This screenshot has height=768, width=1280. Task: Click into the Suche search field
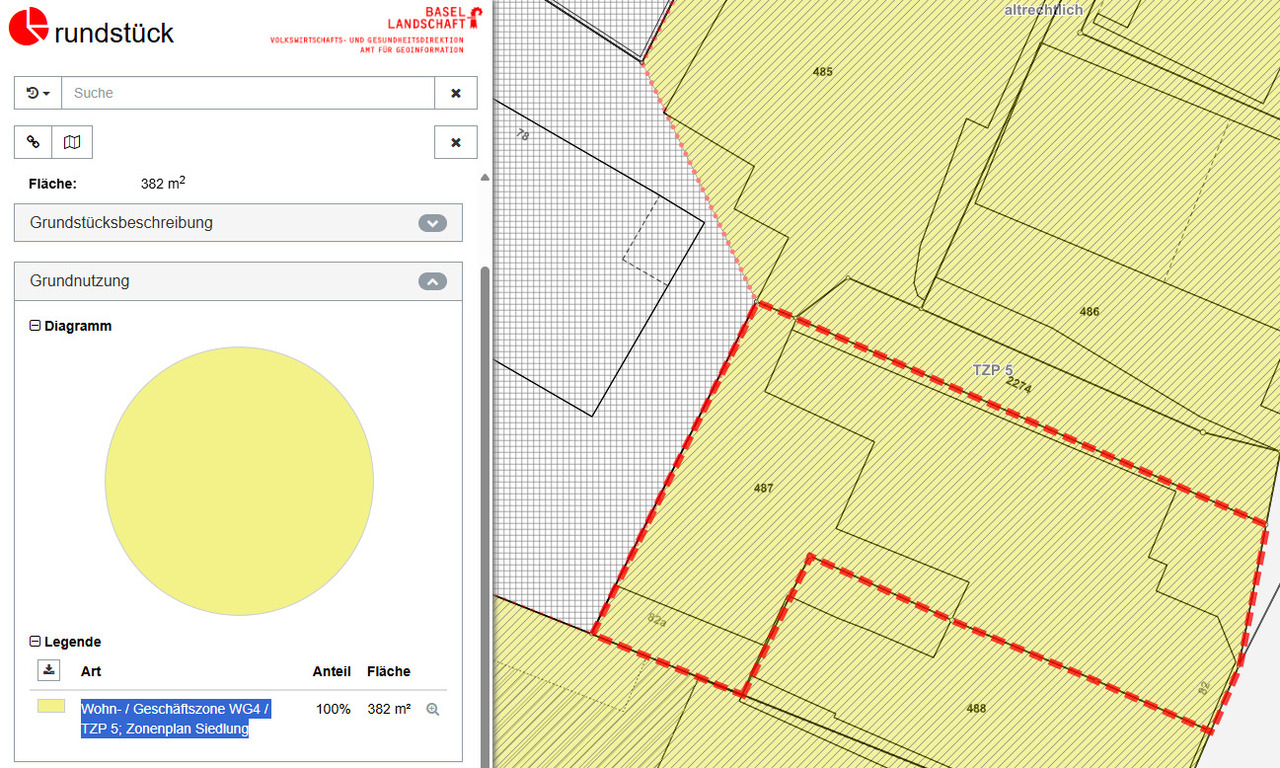pyautogui.click(x=247, y=93)
